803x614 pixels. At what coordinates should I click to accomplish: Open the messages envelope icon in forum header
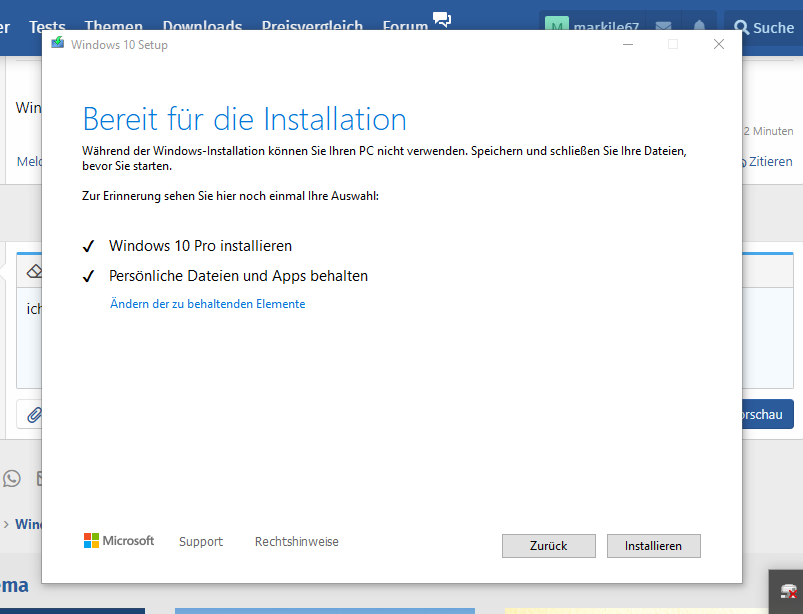(664, 26)
